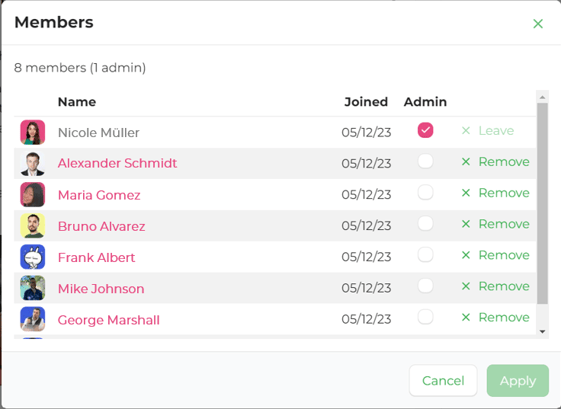Tick the admin checkbox for George Marshall
Image resolution: width=561 pixels, height=409 pixels.
tap(425, 317)
